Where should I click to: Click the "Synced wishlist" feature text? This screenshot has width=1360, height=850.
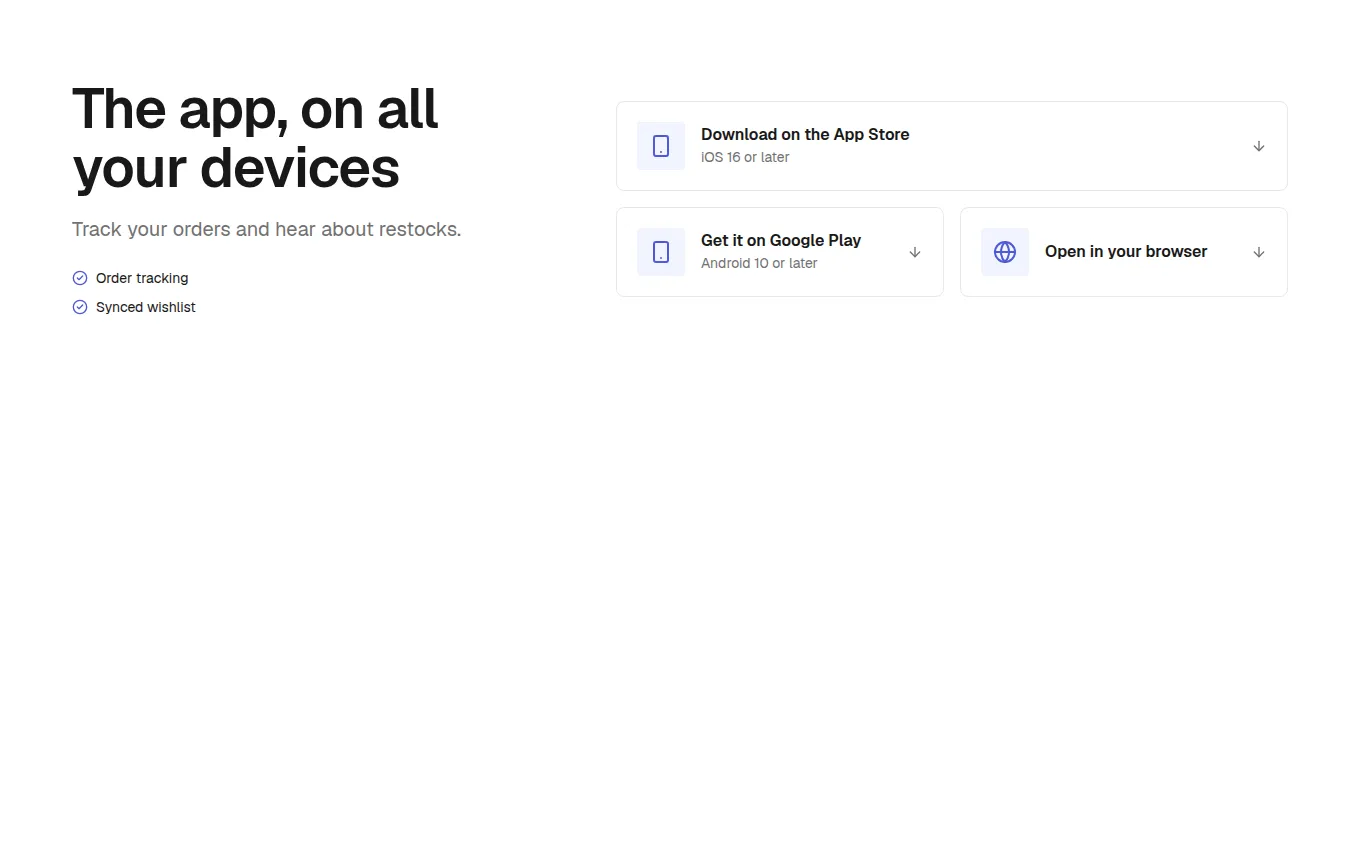tap(146, 307)
